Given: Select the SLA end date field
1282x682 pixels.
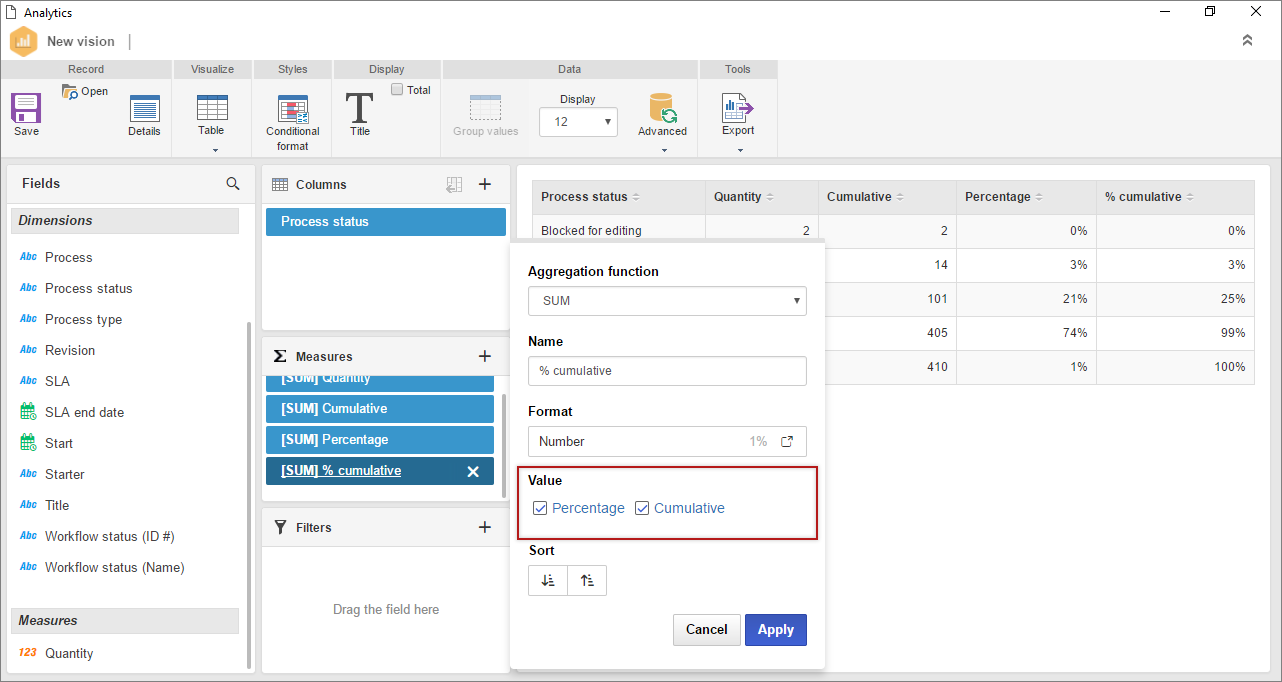Looking at the screenshot, I should click(x=85, y=412).
